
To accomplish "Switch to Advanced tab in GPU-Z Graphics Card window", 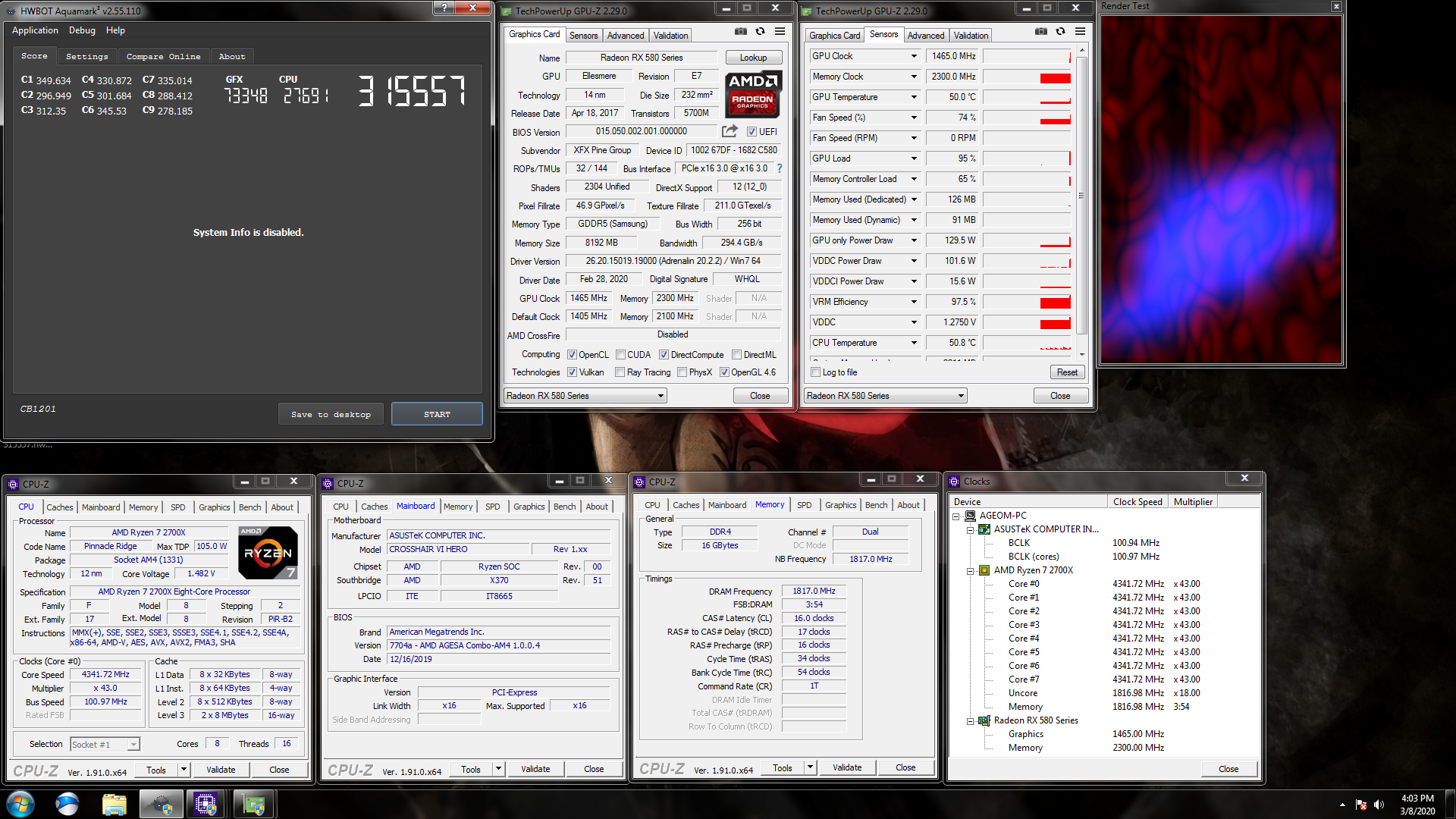I will click(626, 35).
